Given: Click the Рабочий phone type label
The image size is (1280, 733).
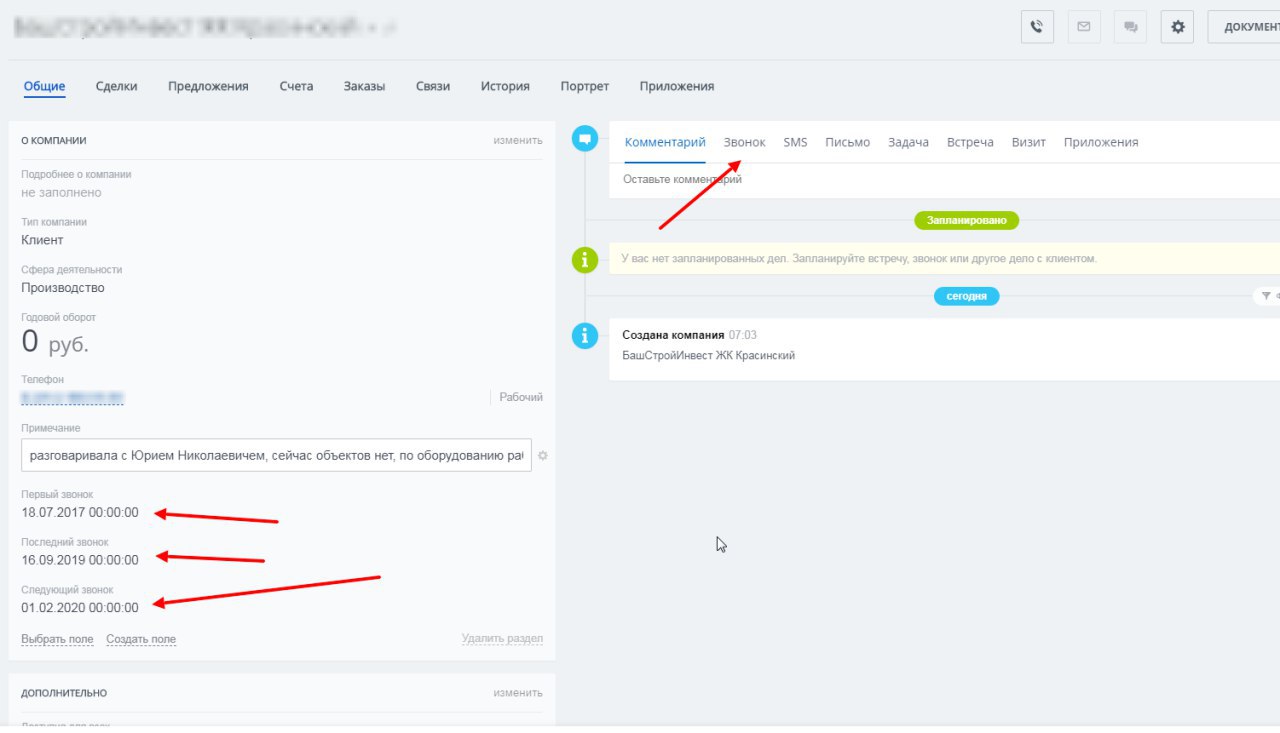Looking at the screenshot, I should [521, 397].
